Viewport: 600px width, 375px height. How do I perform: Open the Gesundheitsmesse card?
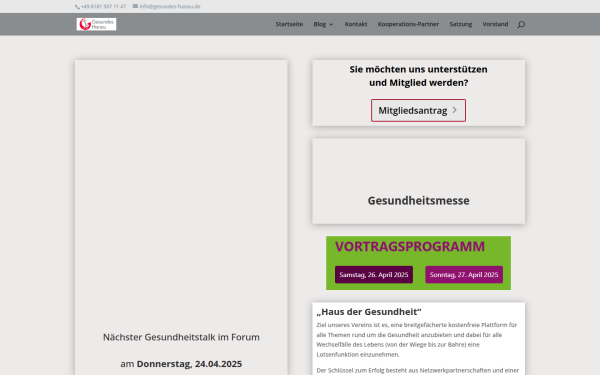(419, 181)
